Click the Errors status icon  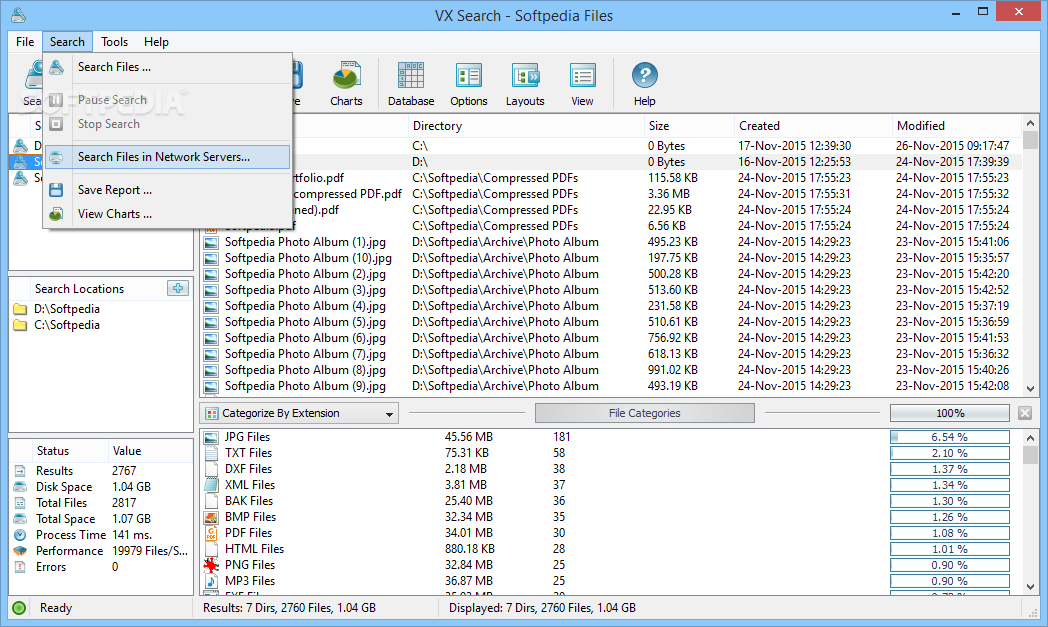[x=20, y=567]
